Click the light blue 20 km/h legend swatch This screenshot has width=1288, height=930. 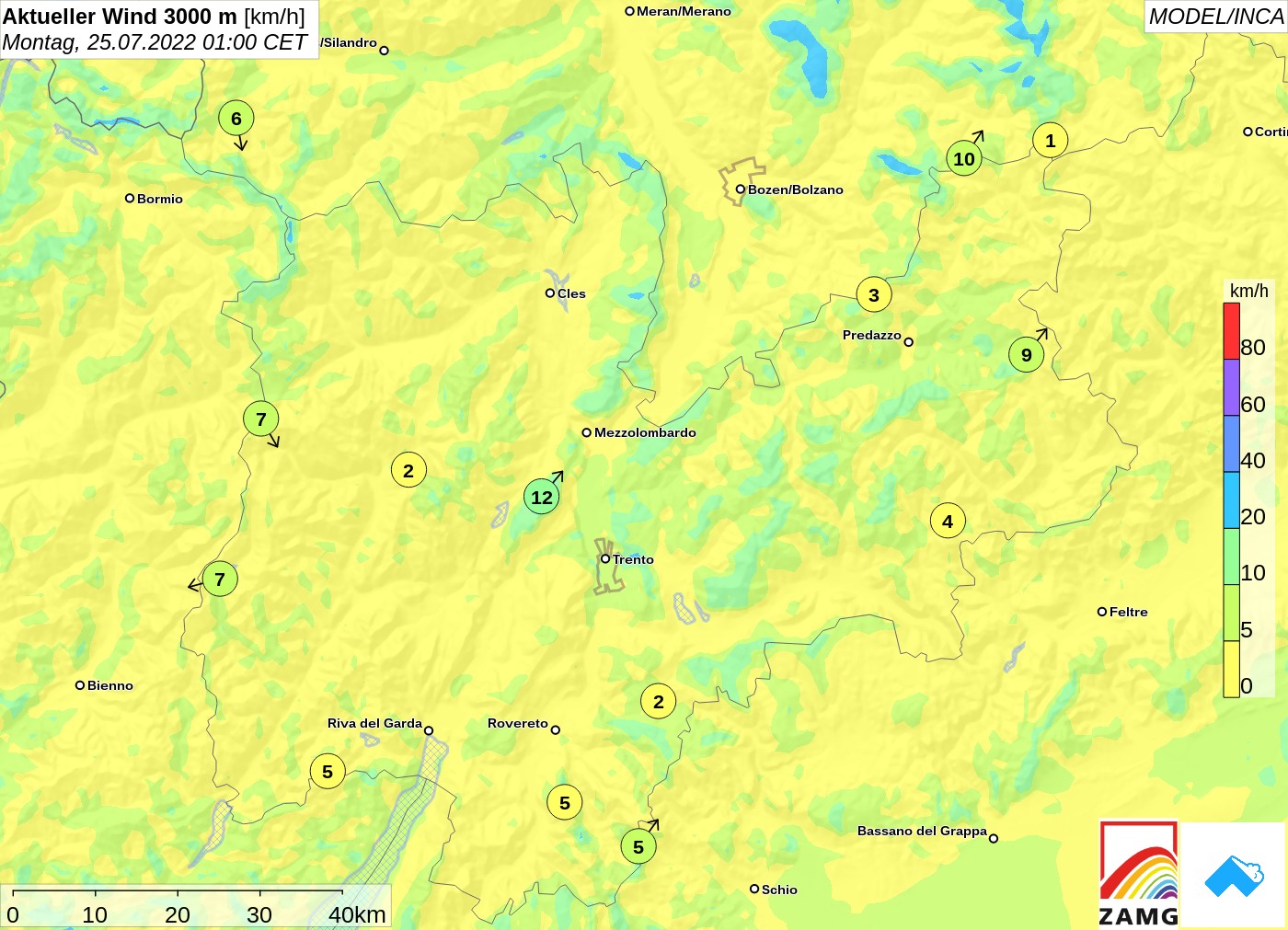click(x=1231, y=500)
